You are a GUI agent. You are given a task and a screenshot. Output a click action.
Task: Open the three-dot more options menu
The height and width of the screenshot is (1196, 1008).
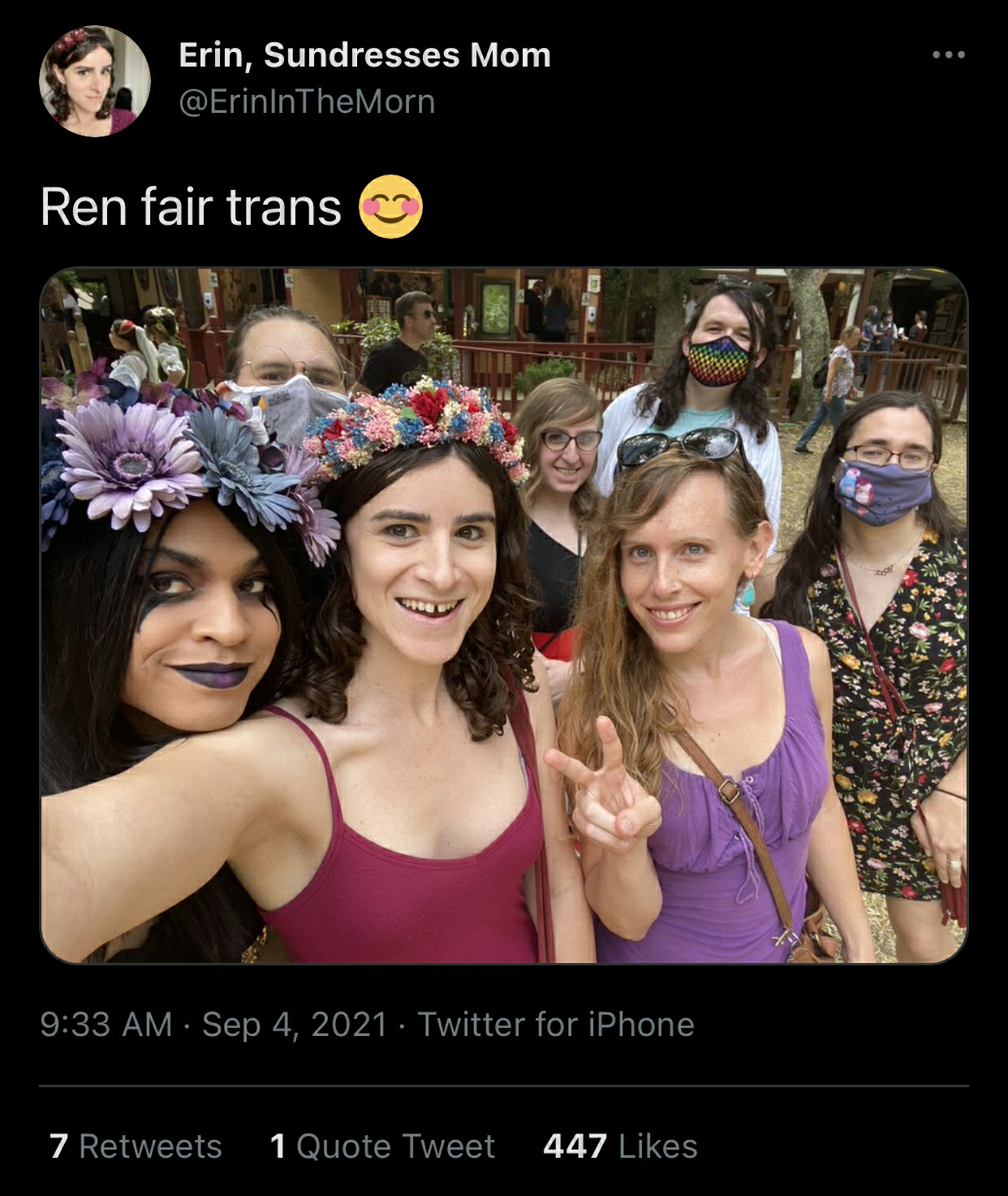pyautogui.click(x=948, y=55)
